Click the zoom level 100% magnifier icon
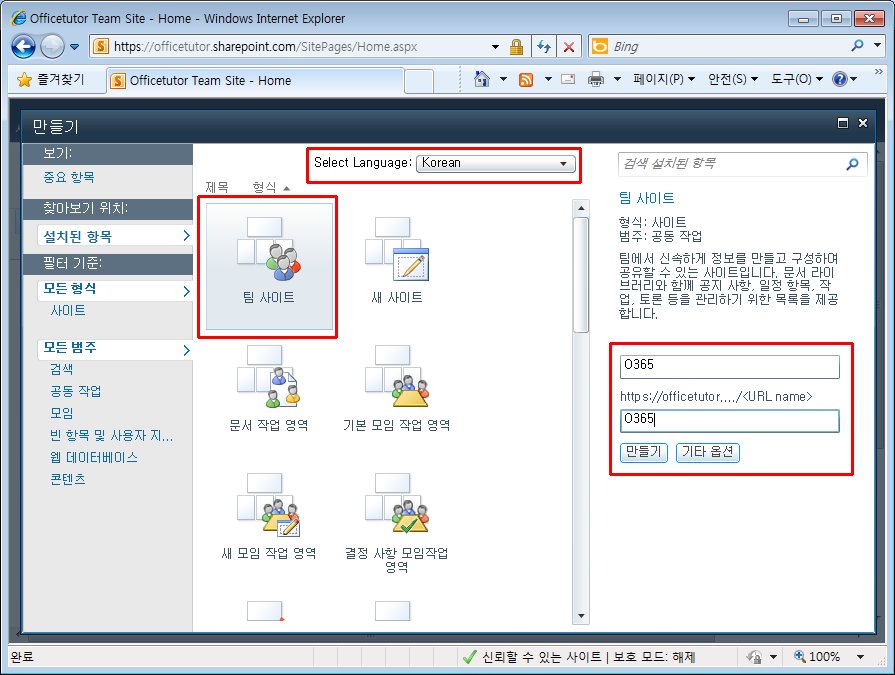Viewport: 895px width, 675px height. tap(800, 656)
